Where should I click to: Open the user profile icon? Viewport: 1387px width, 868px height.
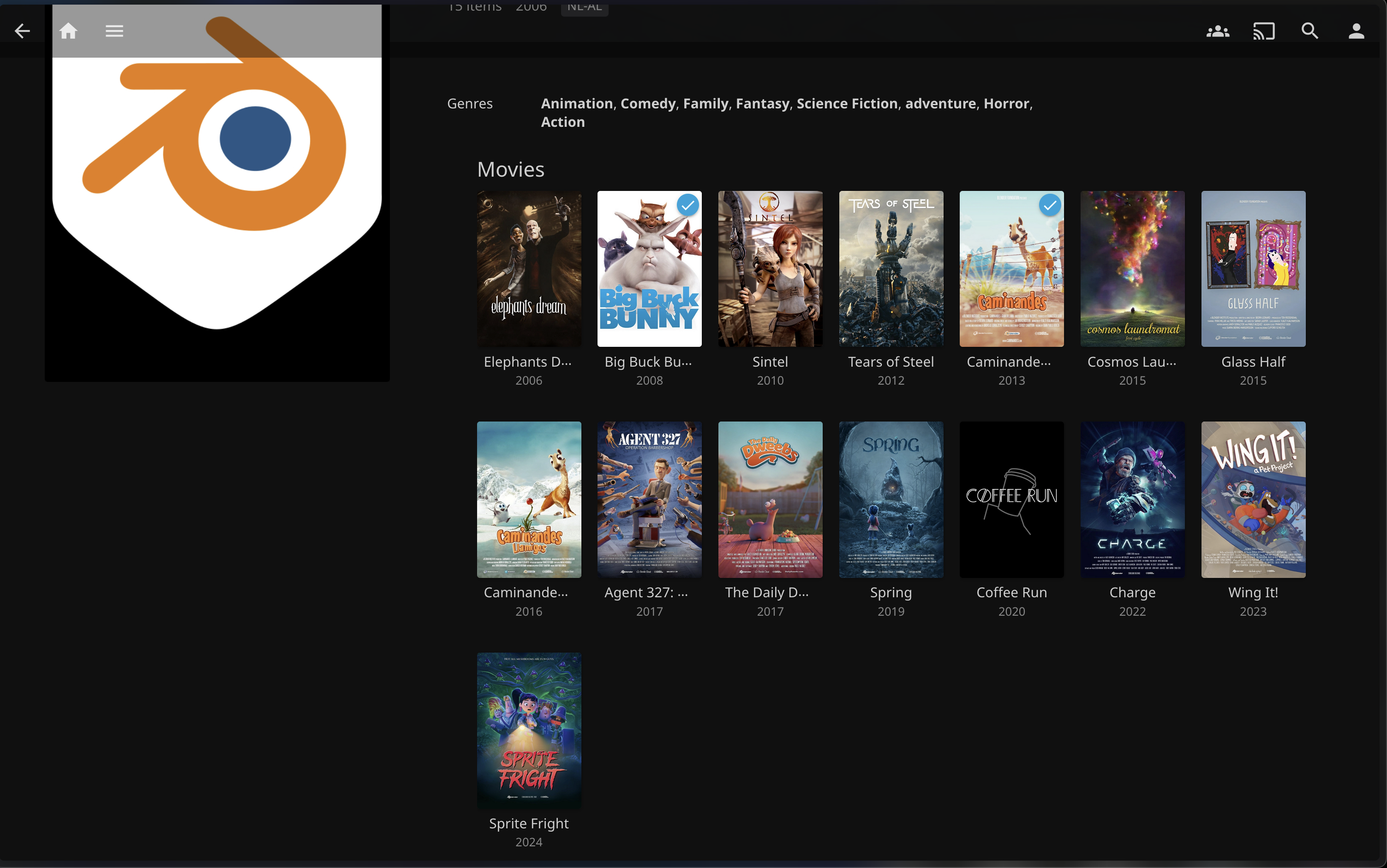1356,31
